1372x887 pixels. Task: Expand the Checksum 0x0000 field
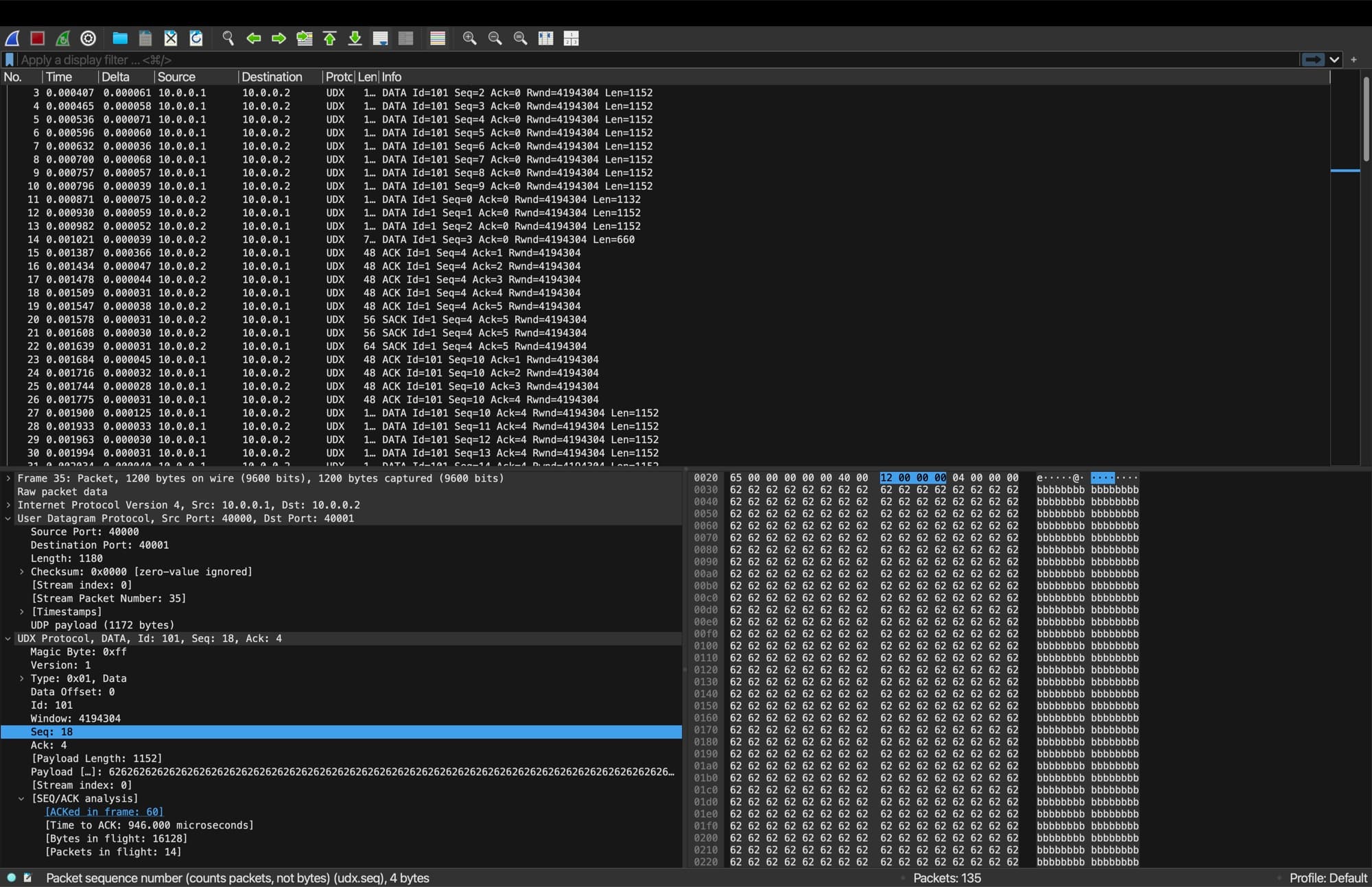click(x=21, y=571)
